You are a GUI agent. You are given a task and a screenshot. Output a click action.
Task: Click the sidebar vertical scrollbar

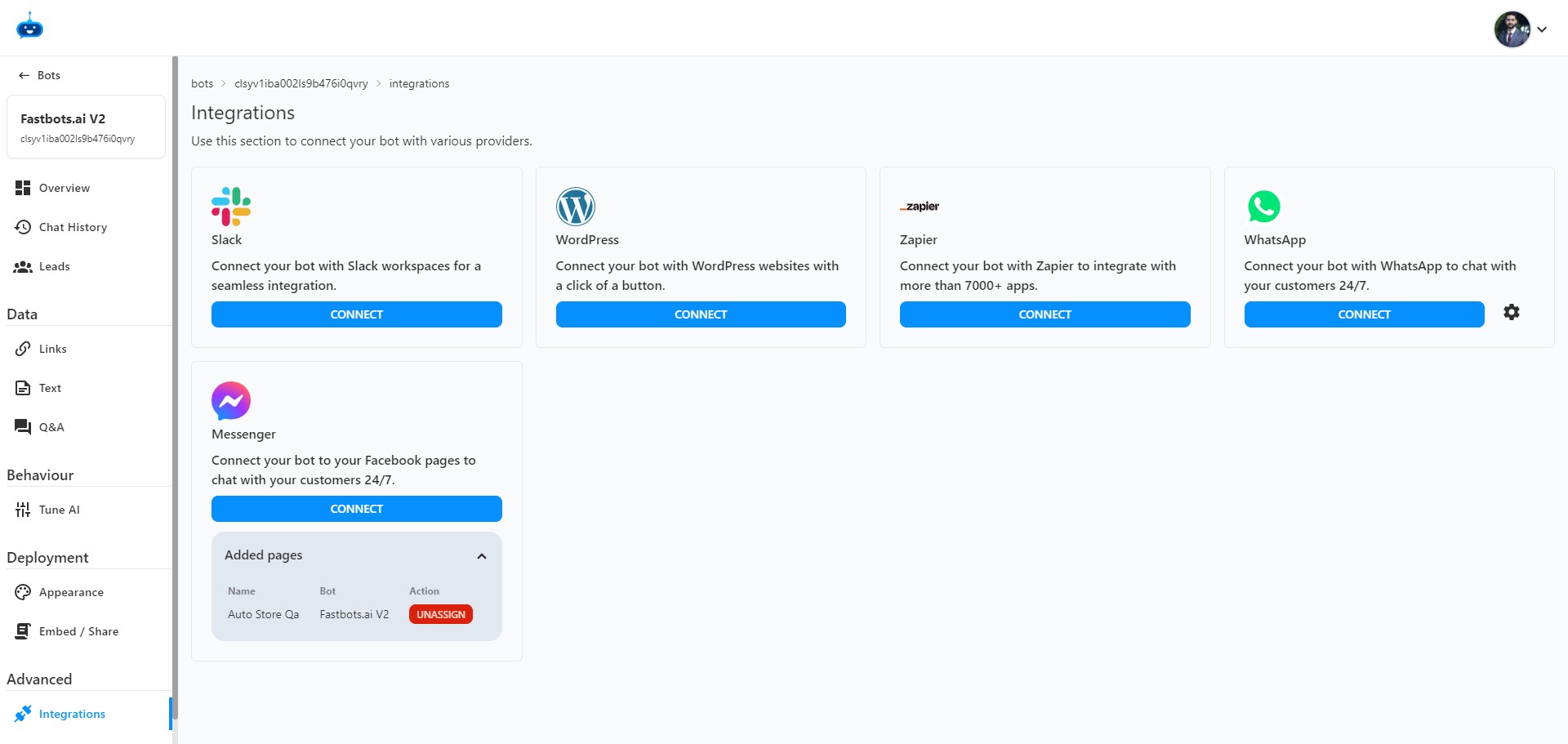point(175,388)
